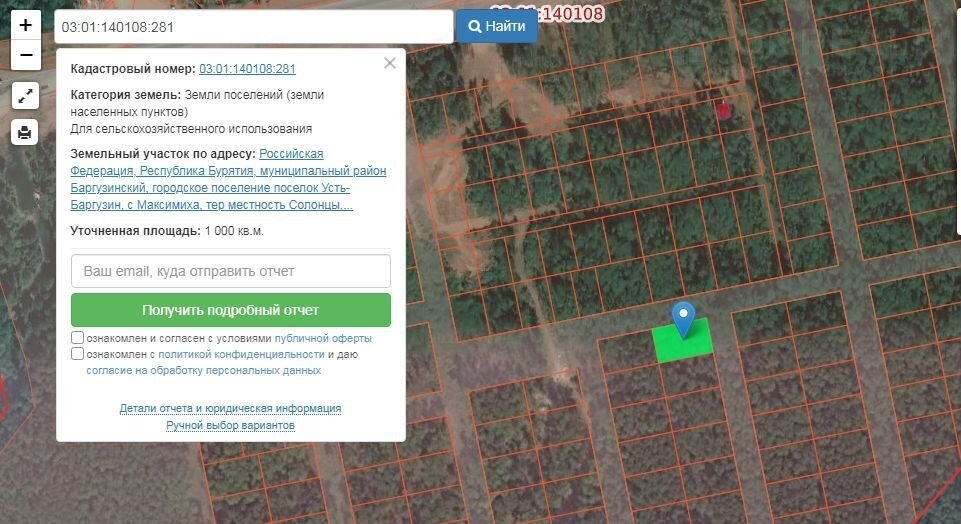Click the red marker on map
The width and height of the screenshot is (961, 524).
click(724, 111)
